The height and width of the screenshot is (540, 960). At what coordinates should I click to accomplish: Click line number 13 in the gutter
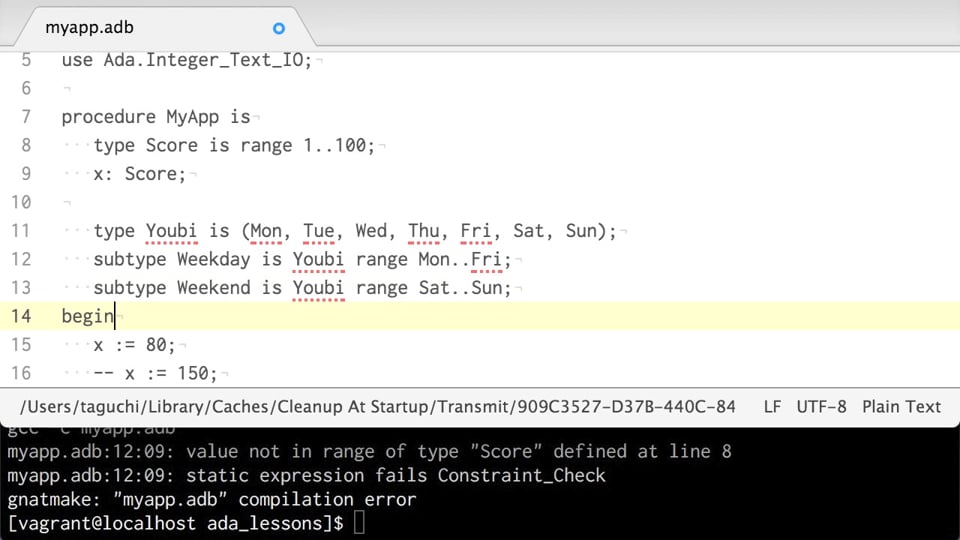tap(21, 288)
